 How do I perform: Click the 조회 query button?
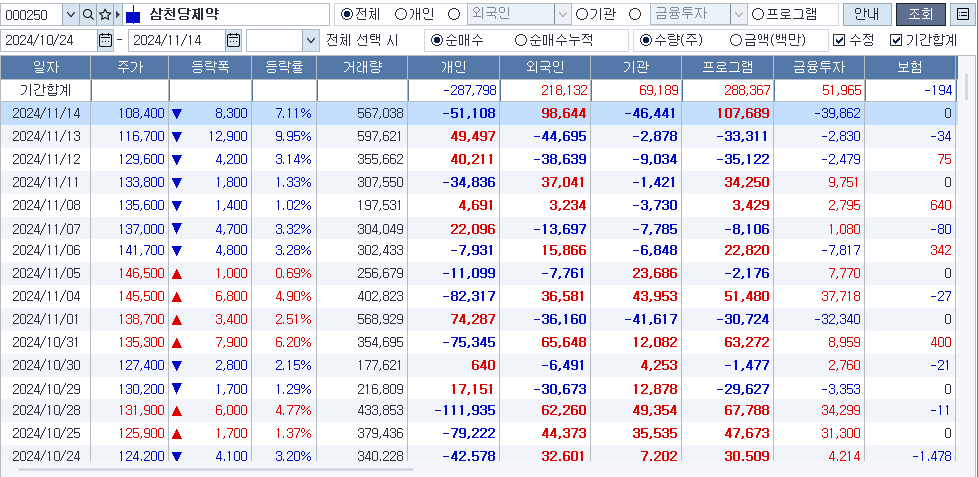(921, 14)
